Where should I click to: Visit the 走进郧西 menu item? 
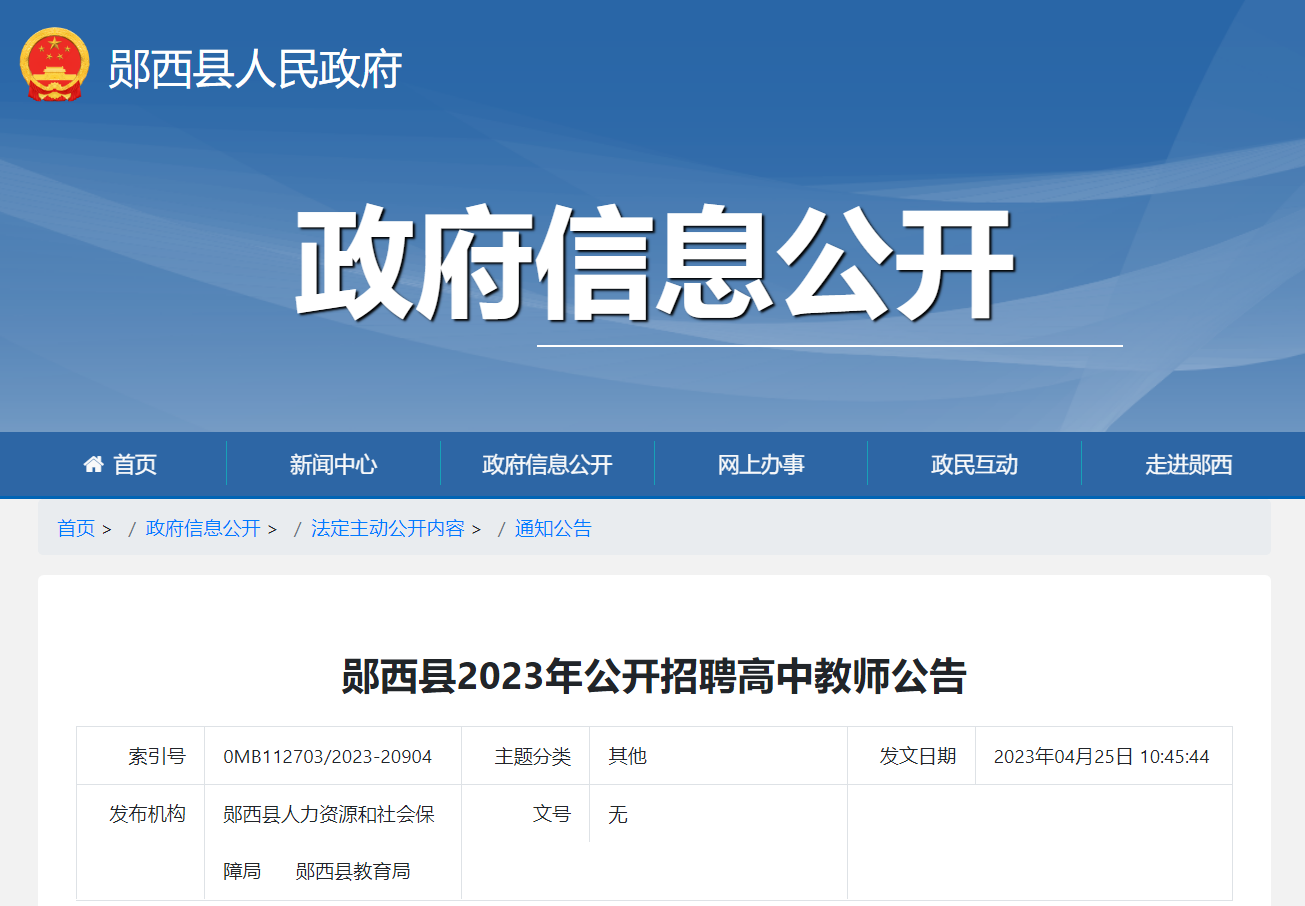1188,464
